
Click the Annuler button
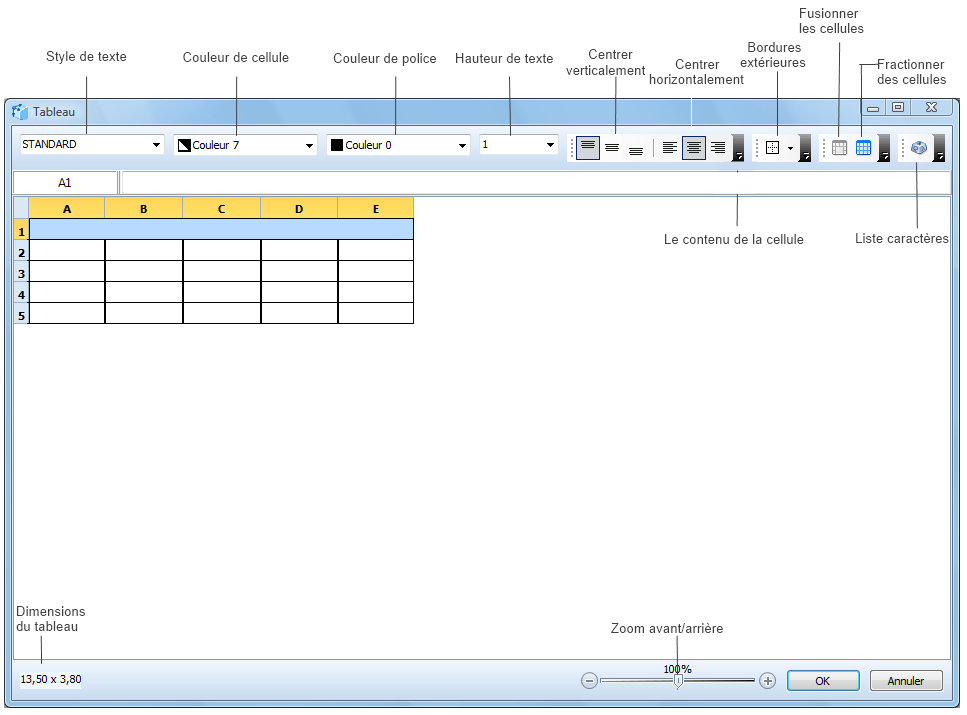point(905,681)
